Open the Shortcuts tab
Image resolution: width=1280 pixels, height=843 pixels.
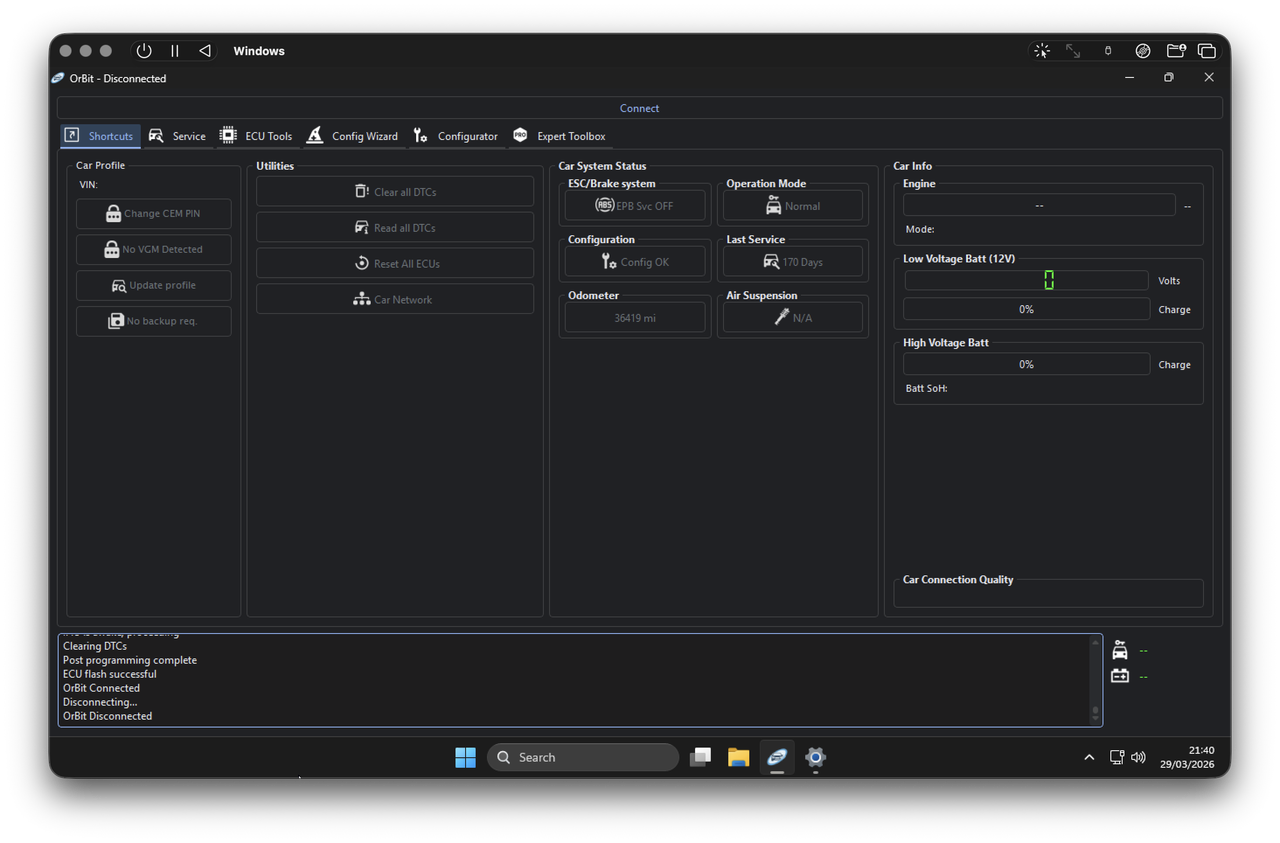point(100,136)
